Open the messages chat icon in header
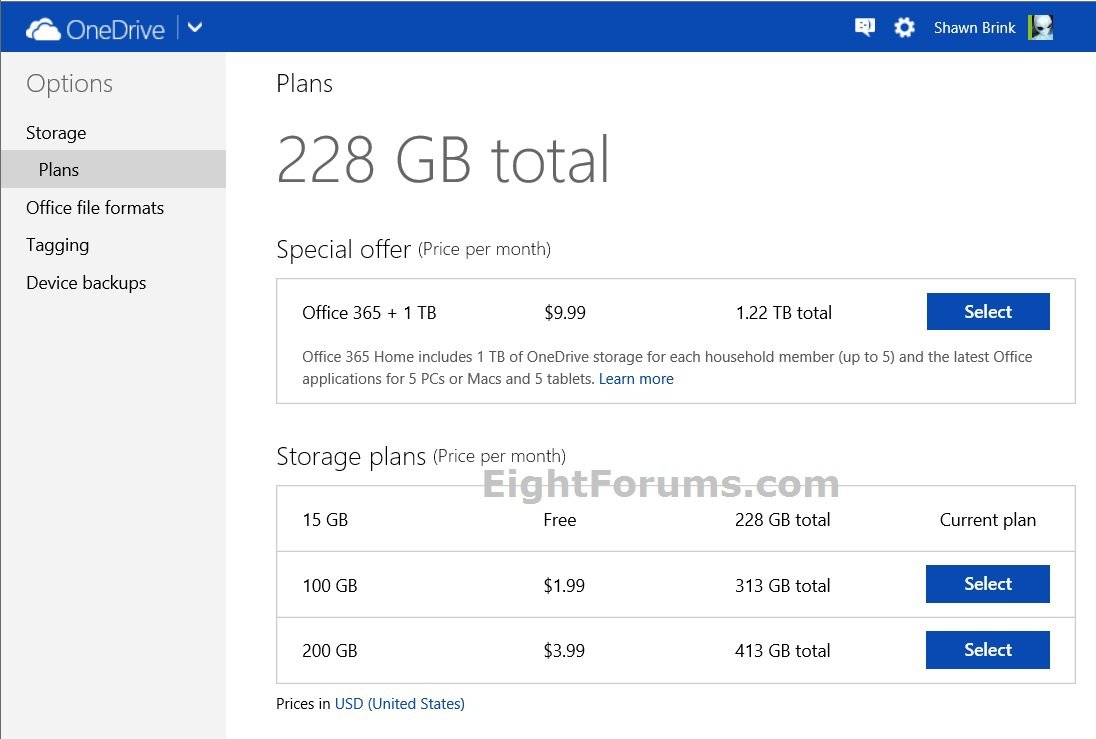Viewport: 1096px width, 739px height. (865, 28)
